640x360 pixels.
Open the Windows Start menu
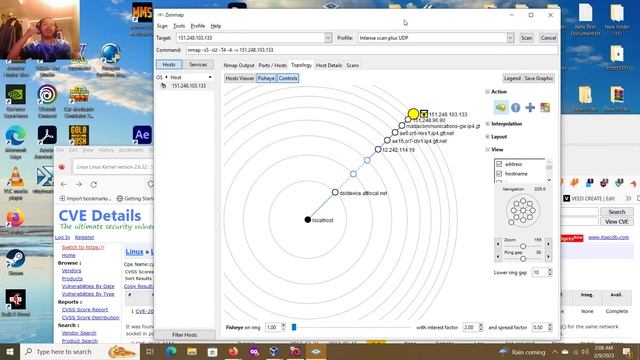pyautogui.click(x=10, y=351)
